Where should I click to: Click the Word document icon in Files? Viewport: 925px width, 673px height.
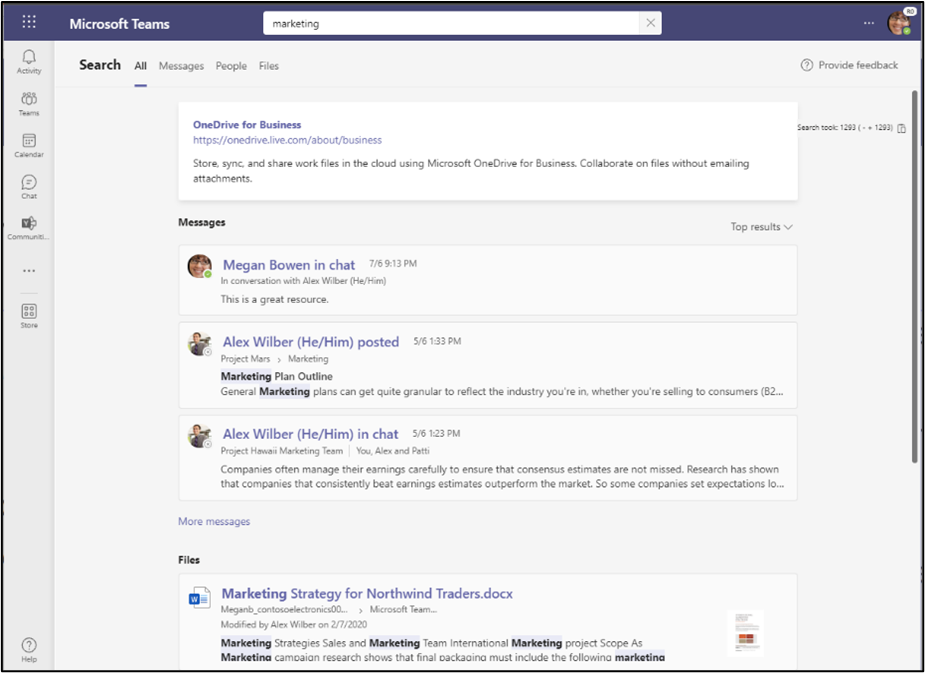click(x=199, y=597)
